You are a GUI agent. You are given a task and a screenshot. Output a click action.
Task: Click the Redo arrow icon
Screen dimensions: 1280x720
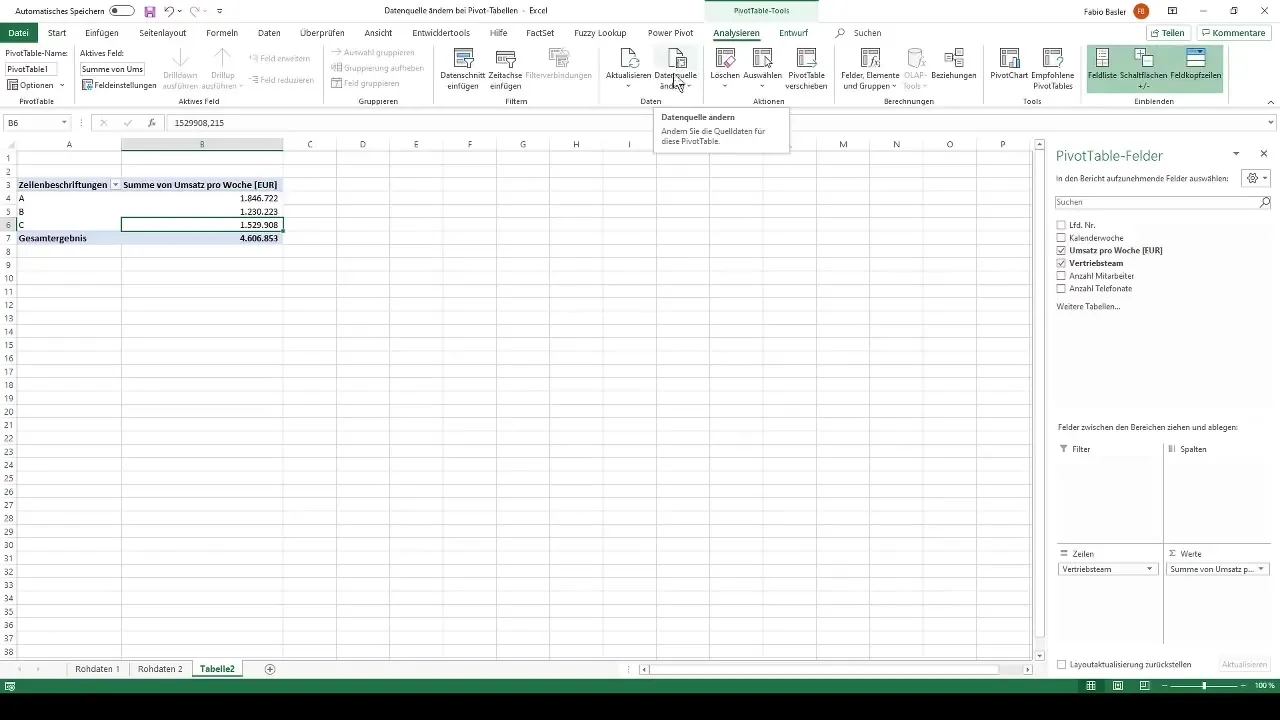point(194,10)
